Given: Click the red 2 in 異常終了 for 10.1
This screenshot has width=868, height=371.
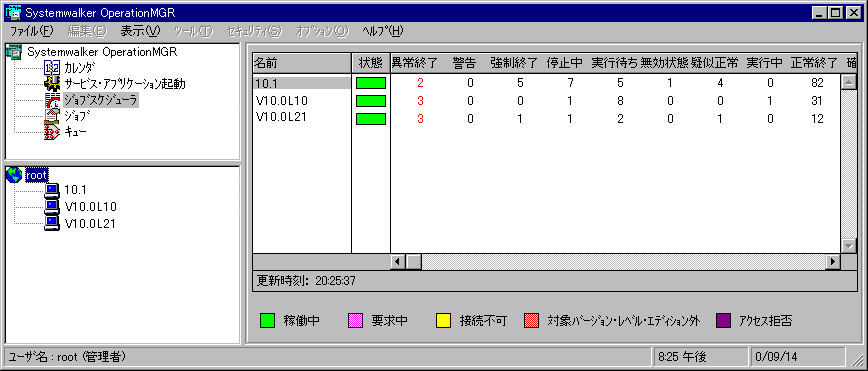Looking at the screenshot, I should pyautogui.click(x=420, y=84).
